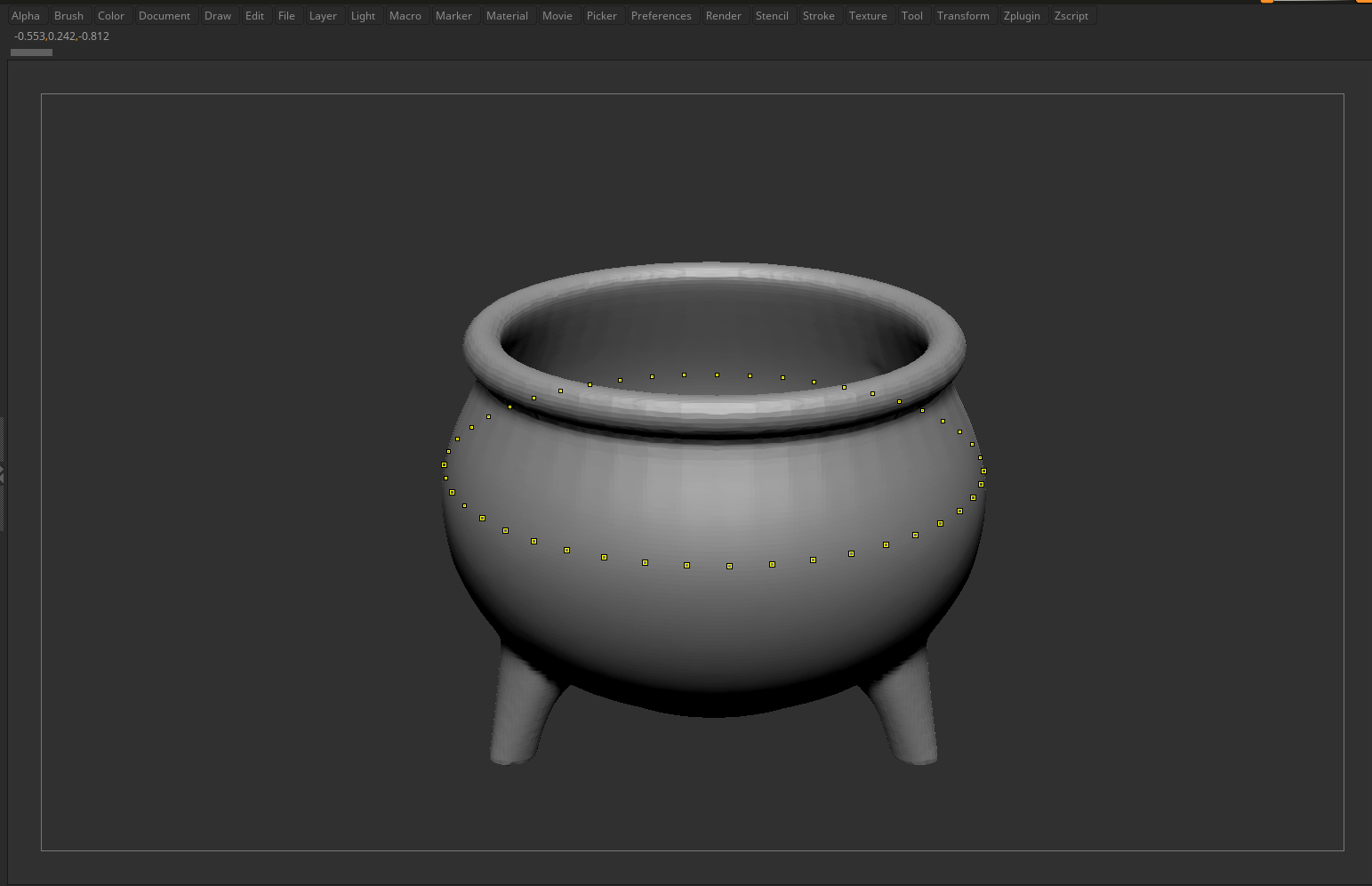The image size is (1372, 886).
Task: Open the Zscript menu
Action: [1071, 16]
